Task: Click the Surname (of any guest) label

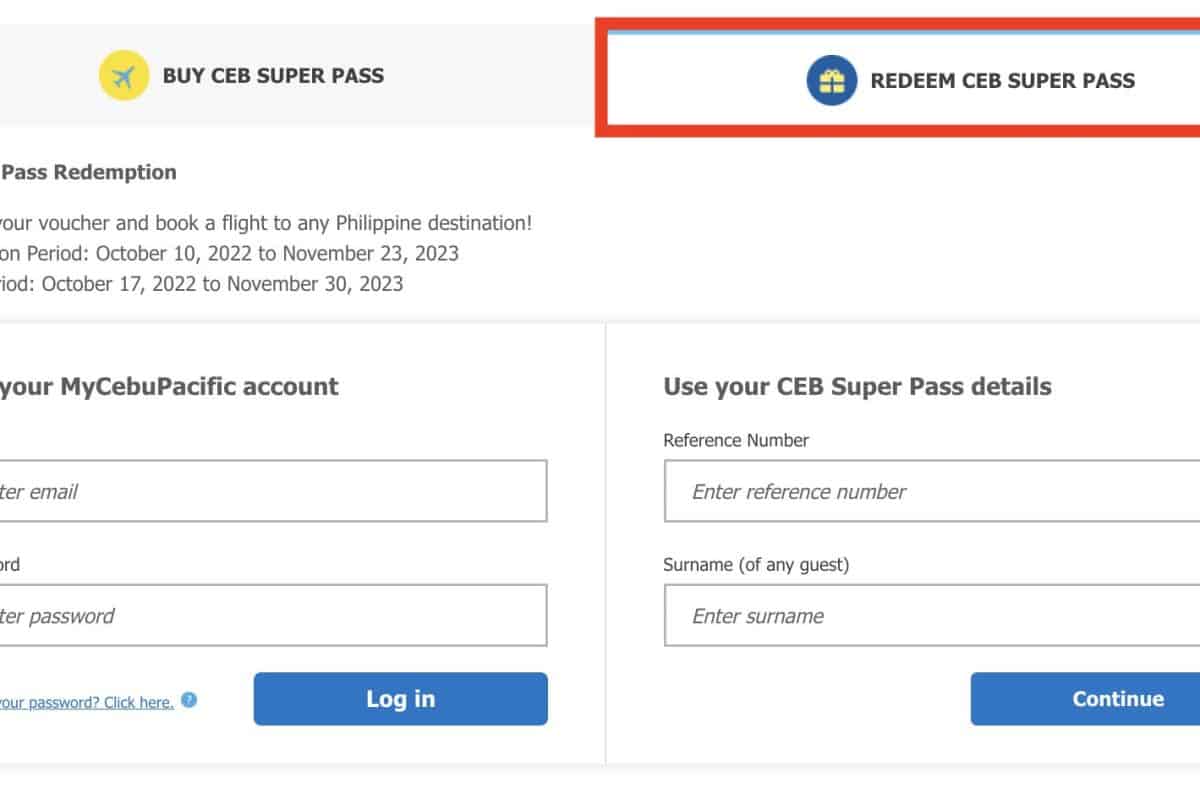Action: (756, 565)
